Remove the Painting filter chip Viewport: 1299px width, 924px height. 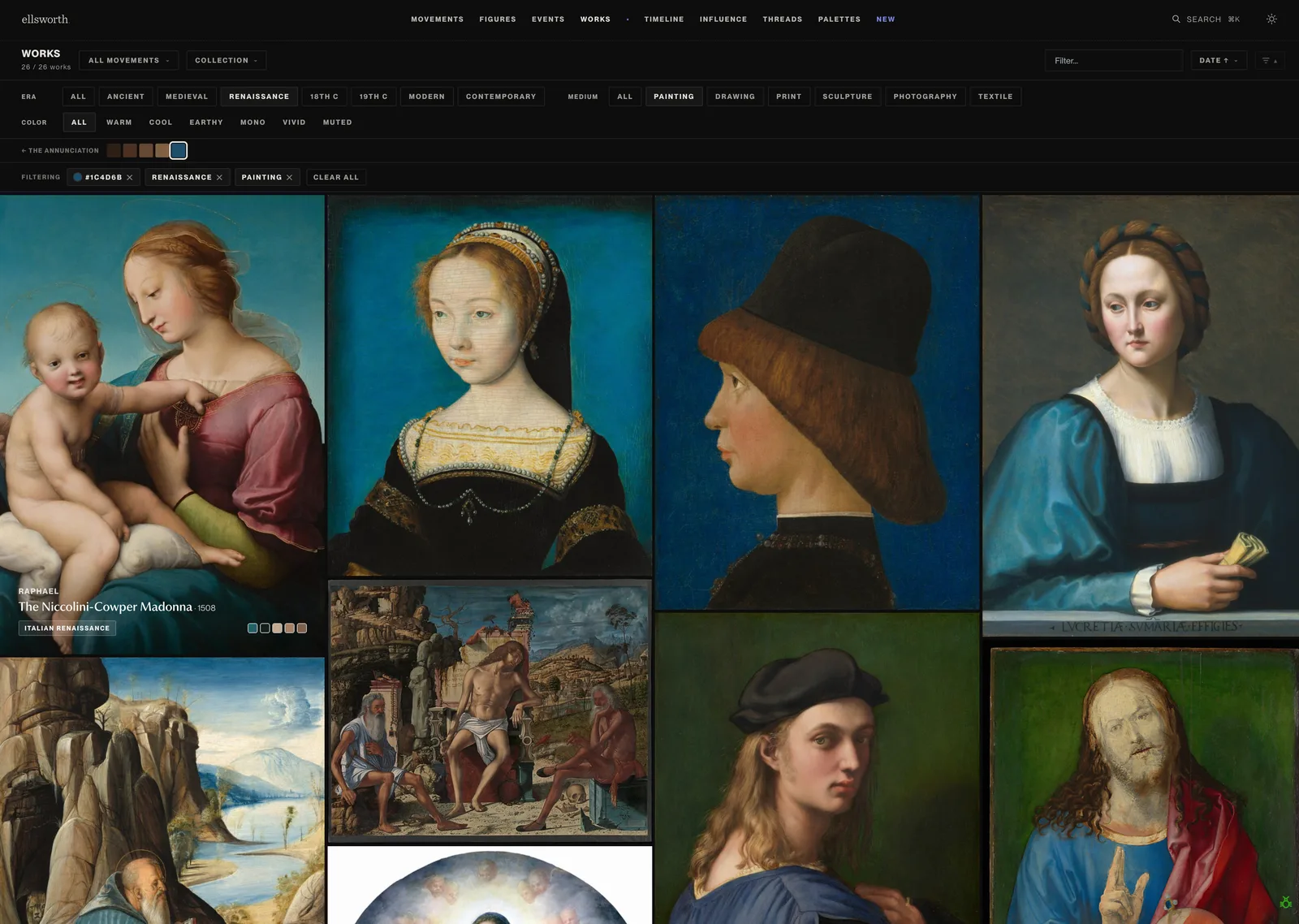[289, 177]
